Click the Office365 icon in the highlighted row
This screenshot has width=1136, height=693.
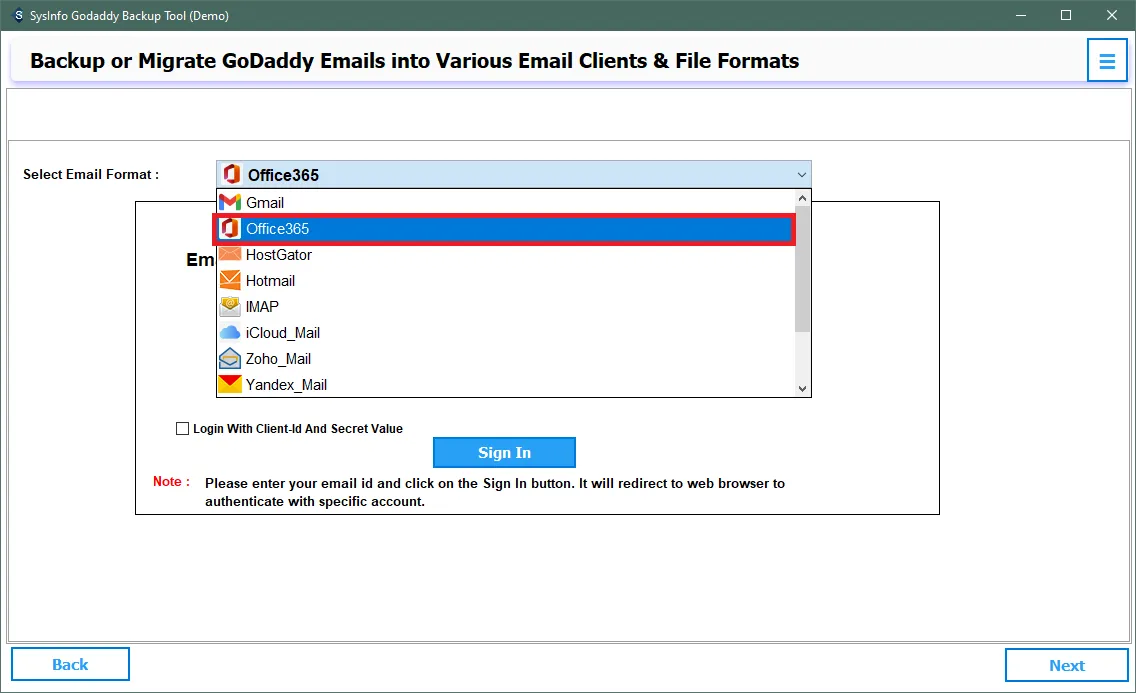230,228
